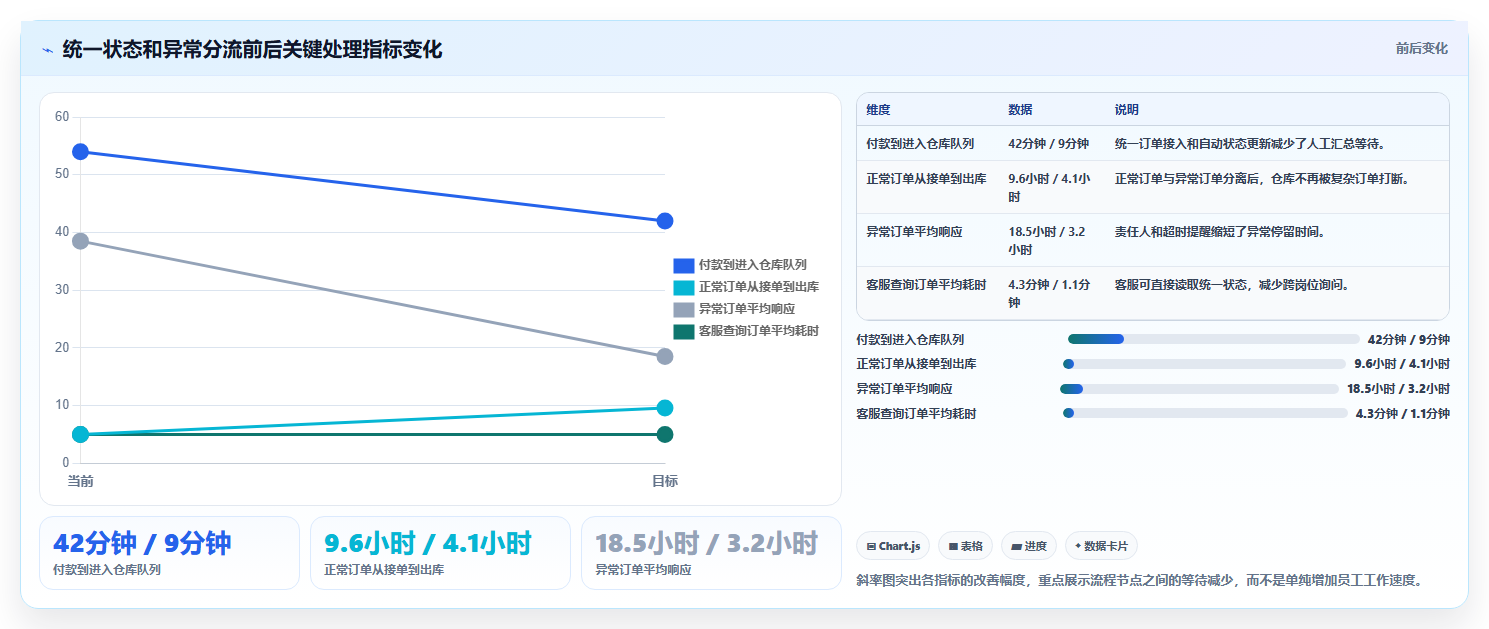Toggle the 异常订单平均响应 legend entry

coord(734,309)
